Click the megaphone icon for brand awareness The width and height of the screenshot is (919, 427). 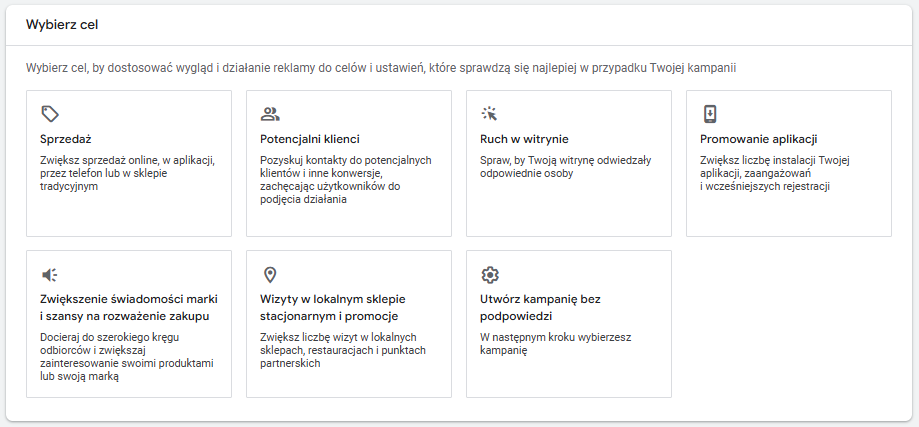50,274
